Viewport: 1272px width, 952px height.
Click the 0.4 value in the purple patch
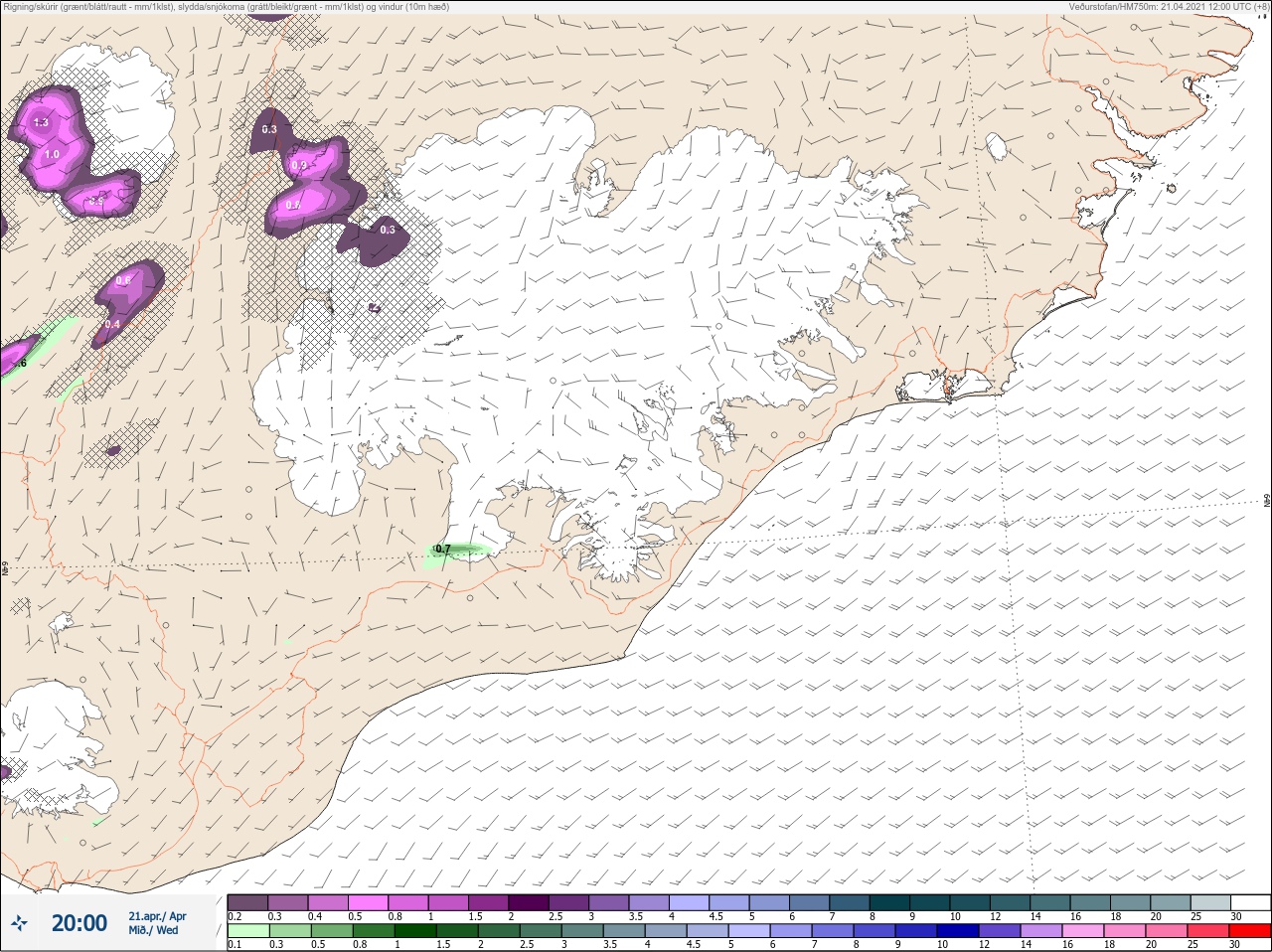(112, 324)
